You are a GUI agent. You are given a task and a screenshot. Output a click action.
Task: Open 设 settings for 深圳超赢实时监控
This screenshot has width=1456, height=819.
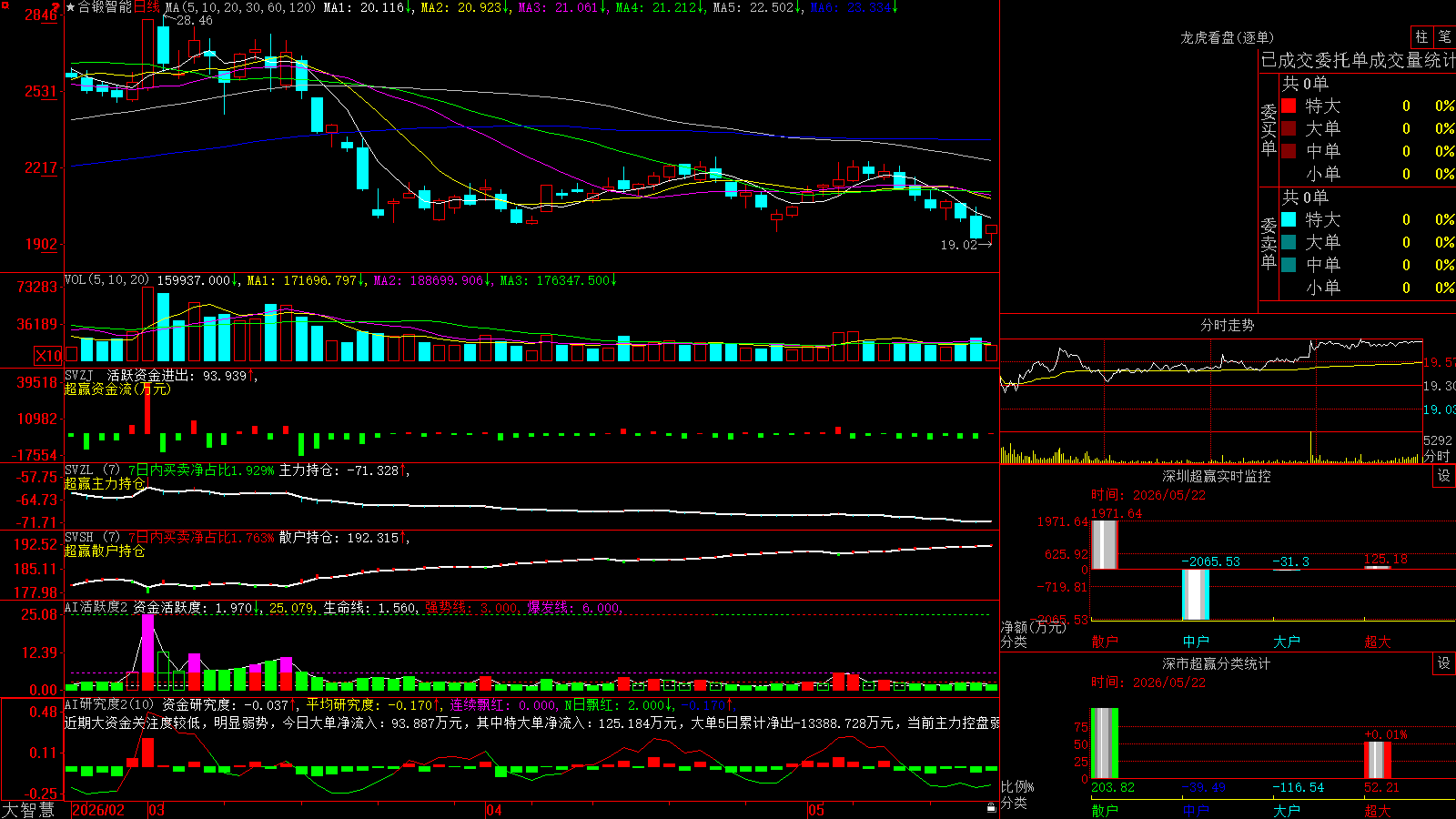[x=1444, y=476]
